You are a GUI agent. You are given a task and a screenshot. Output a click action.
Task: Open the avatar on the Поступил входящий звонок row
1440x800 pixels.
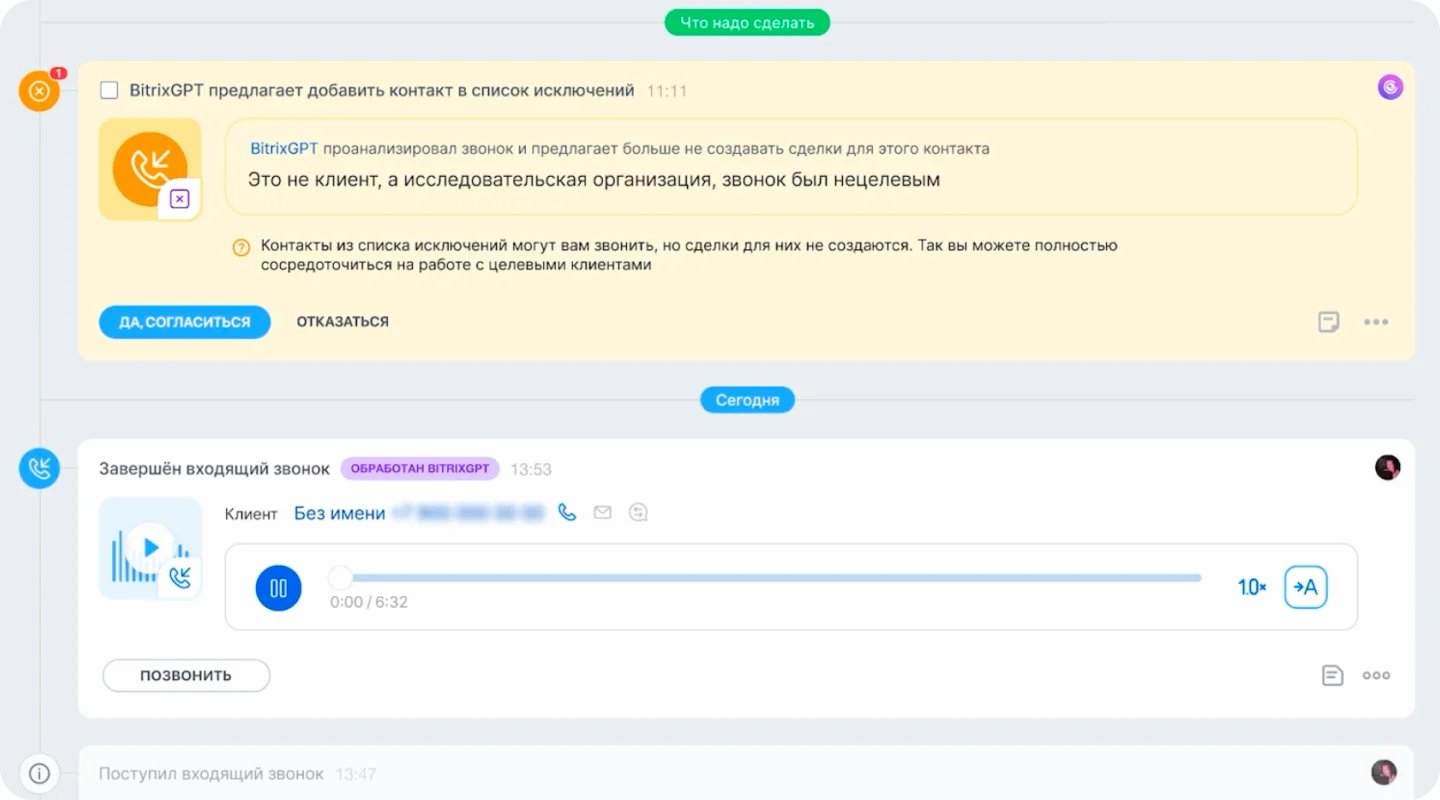(x=1384, y=772)
